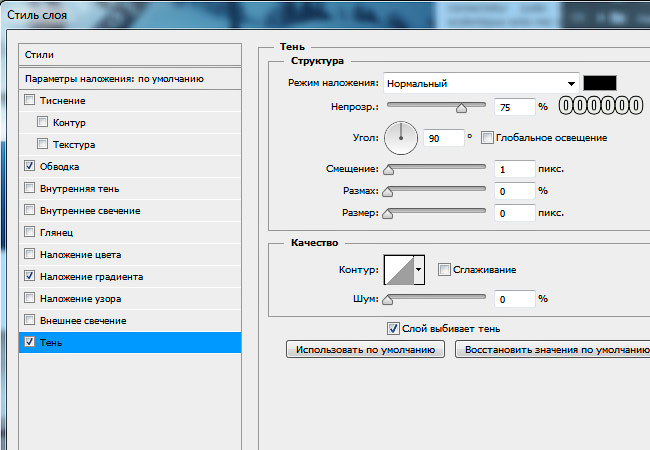Open the Режим наложения dropdown

coord(481,83)
